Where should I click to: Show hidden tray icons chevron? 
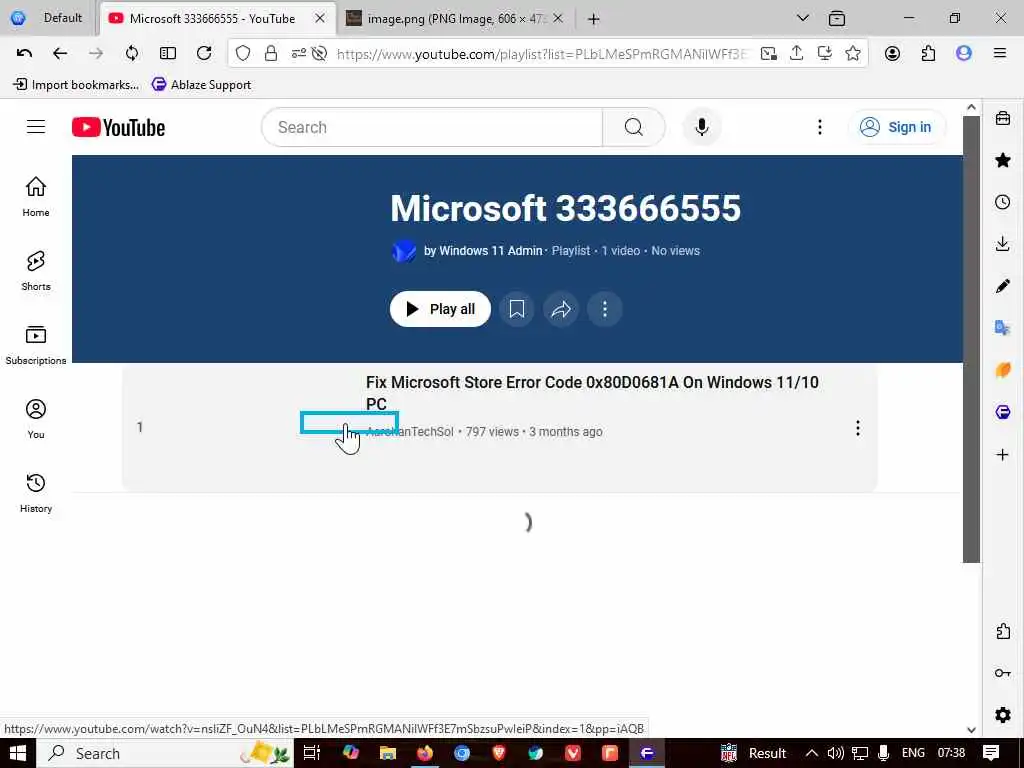(811, 753)
